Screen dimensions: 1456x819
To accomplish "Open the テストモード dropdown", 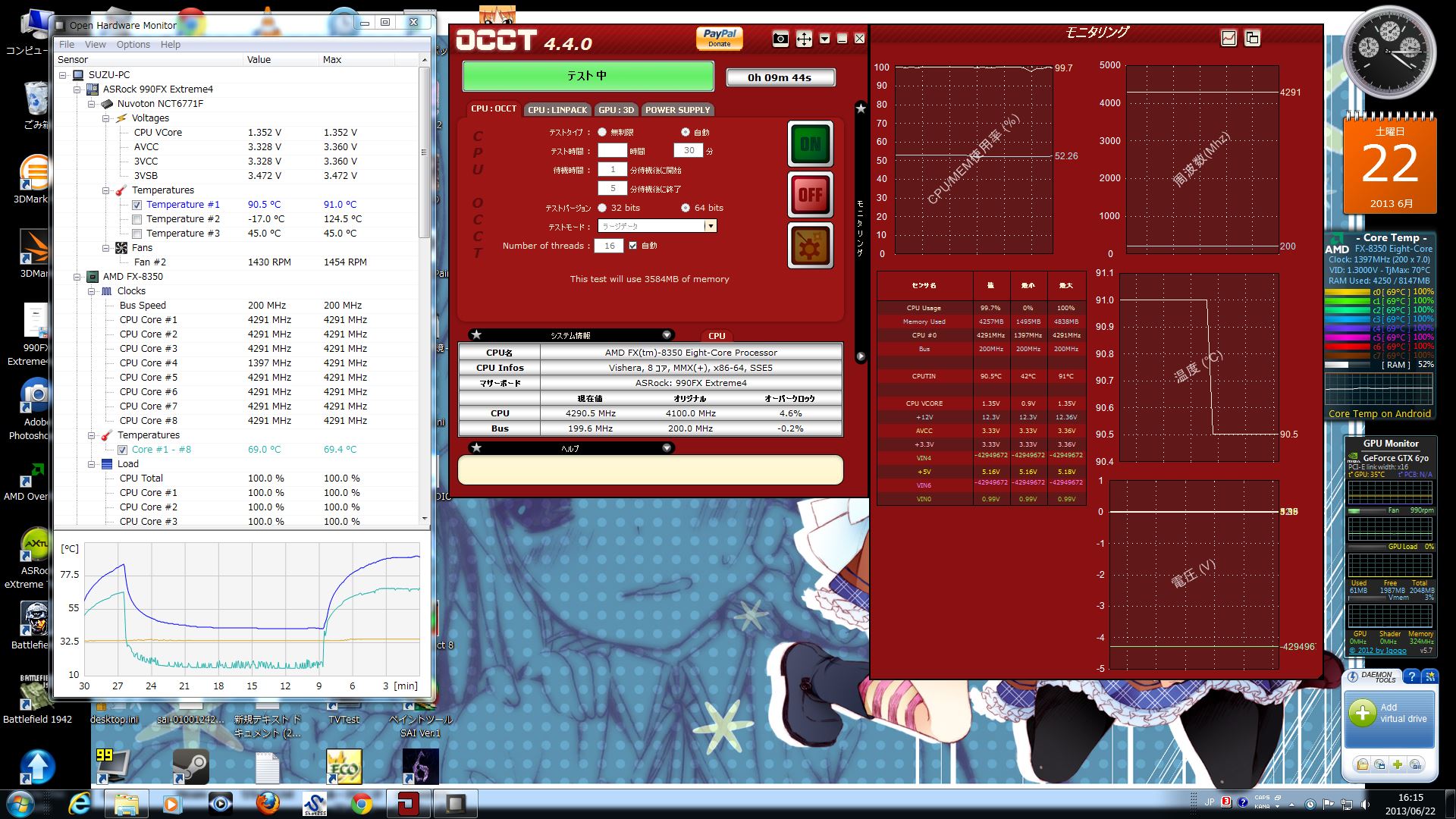I will click(710, 226).
